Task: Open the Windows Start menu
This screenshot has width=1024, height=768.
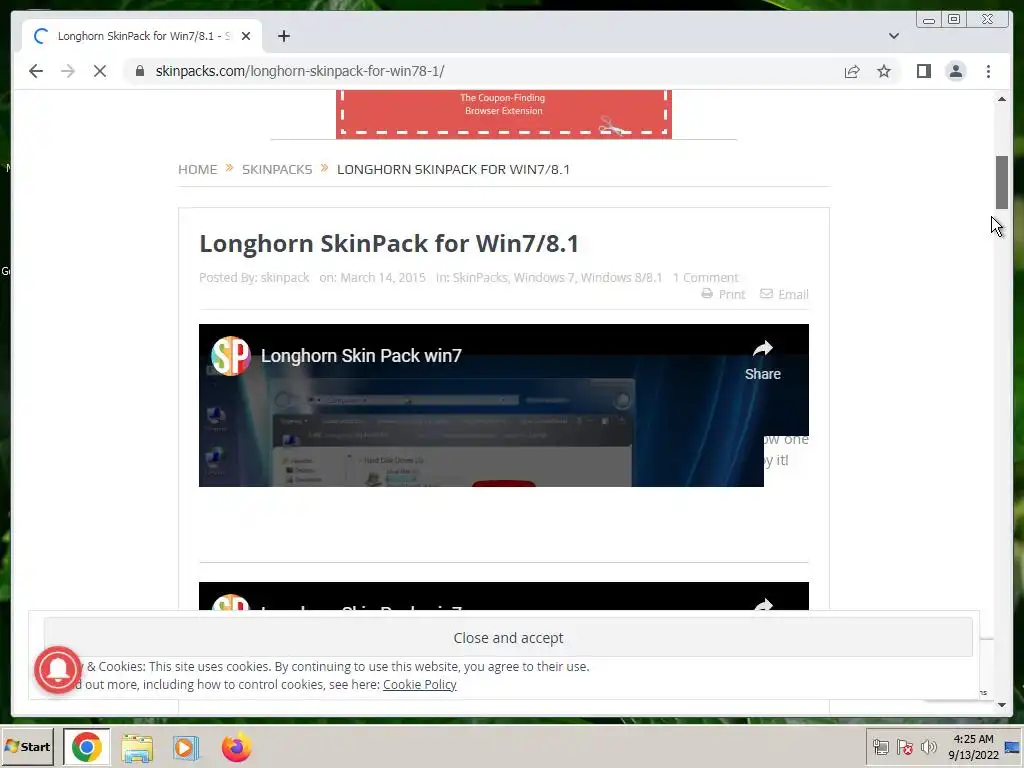Action: (x=28, y=746)
